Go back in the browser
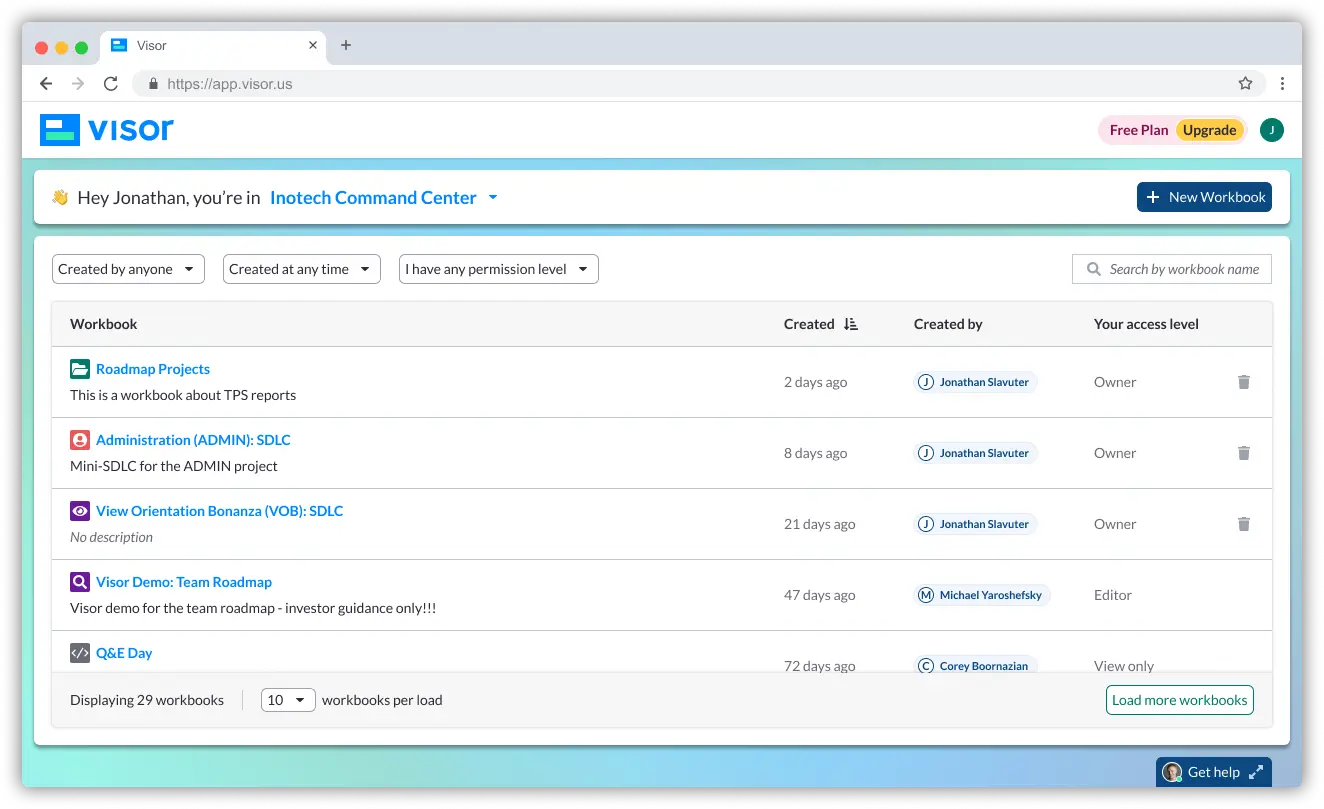This screenshot has height=809, width=1324. [46, 84]
